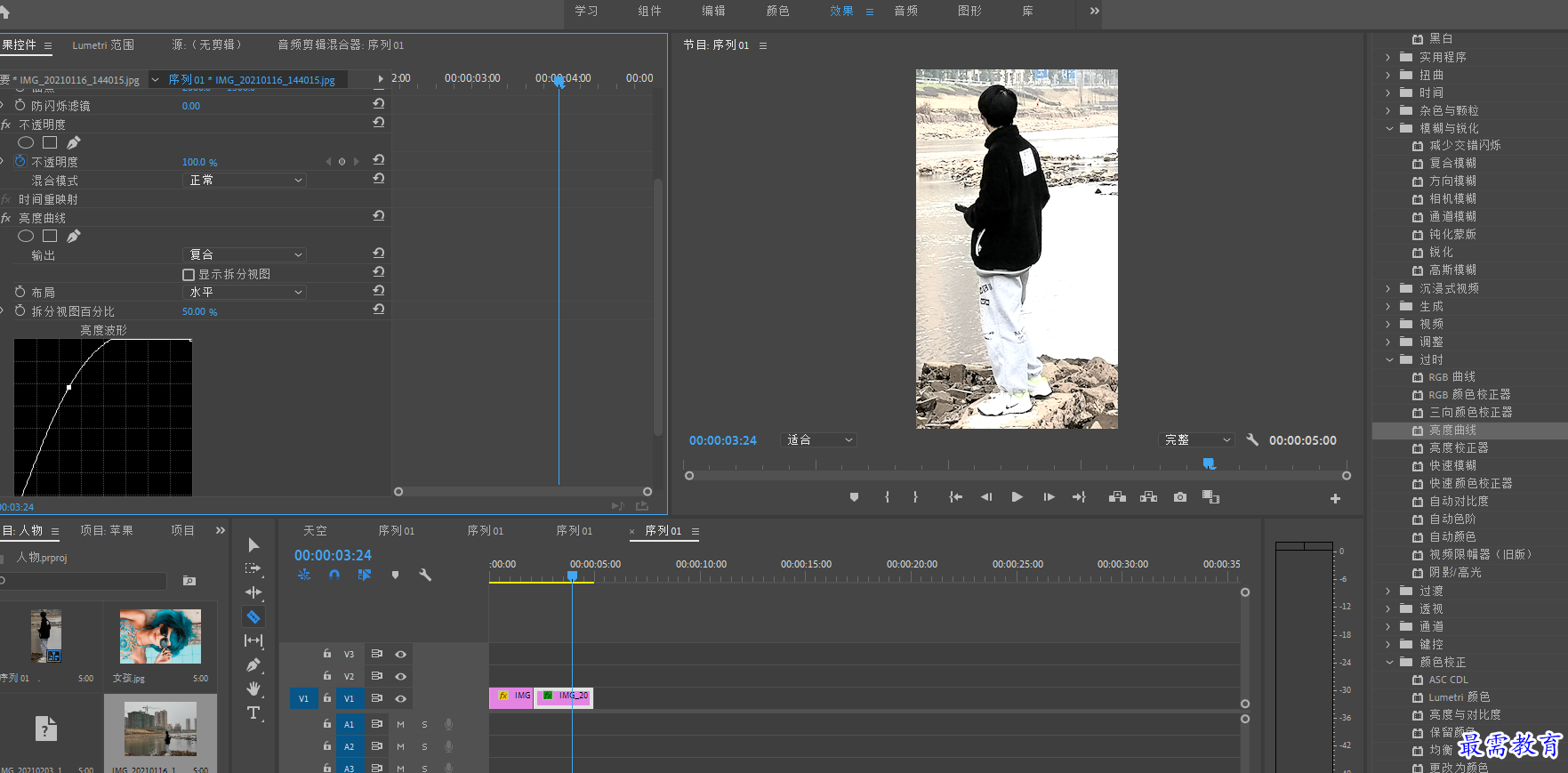Toggle V3 track output eye
Viewport: 1568px width, 773px height.
click(400, 654)
